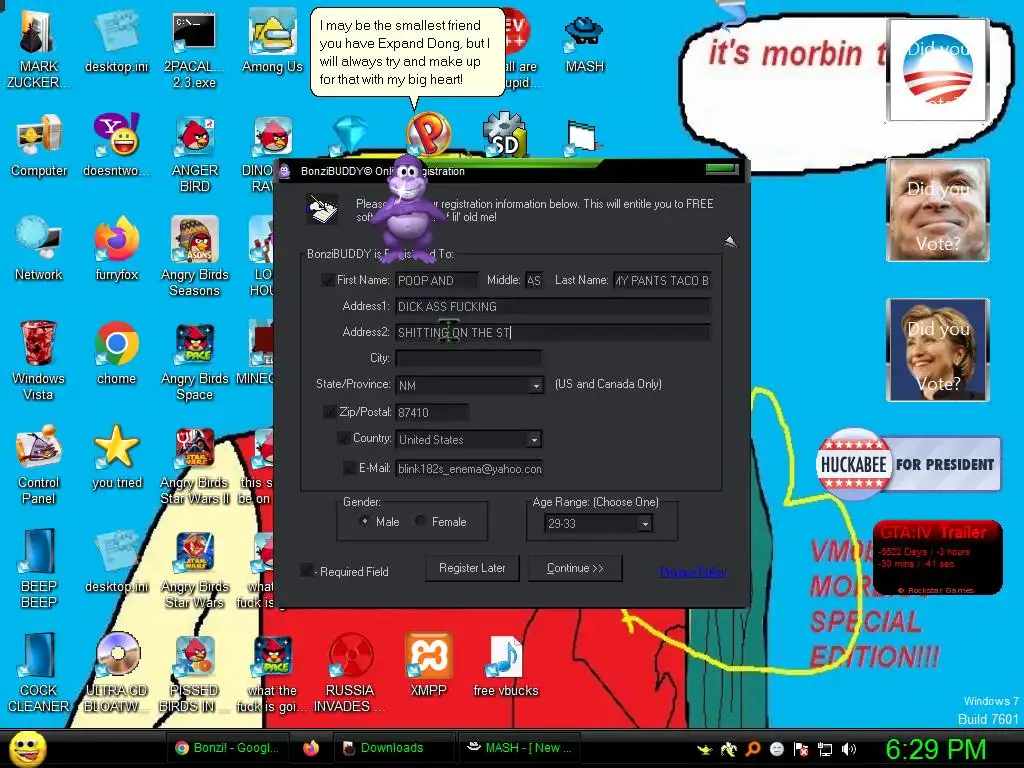This screenshot has height=768, width=1024.
Task: Click the Firefox taskbar icon
Action: coord(311,748)
